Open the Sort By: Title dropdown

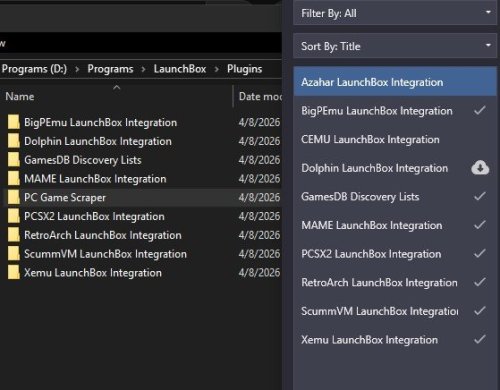pyautogui.click(x=395, y=46)
